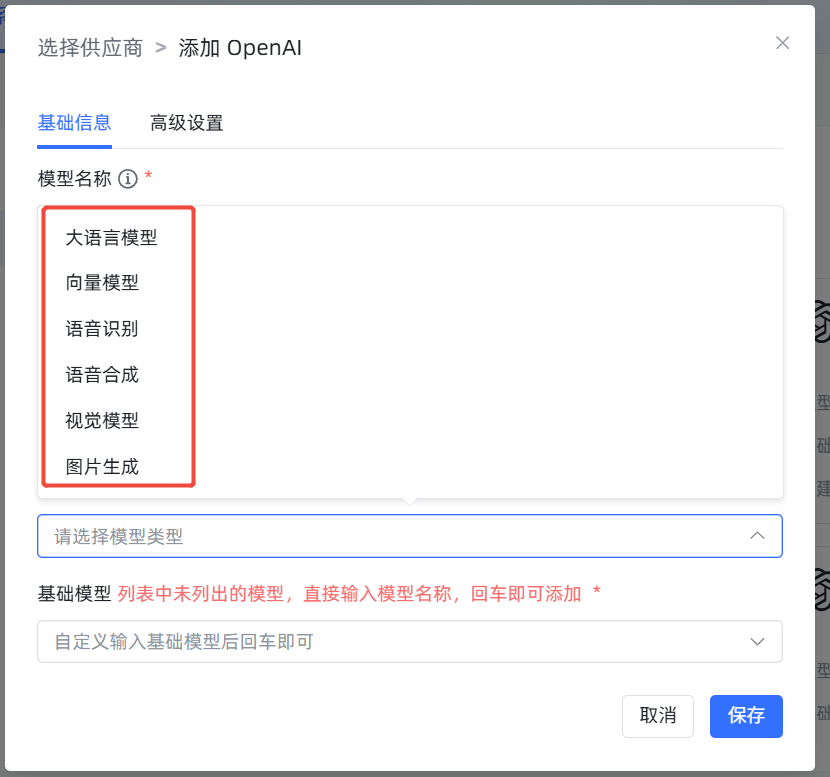
Task: Select the 语音合成 option
Action: click(102, 375)
